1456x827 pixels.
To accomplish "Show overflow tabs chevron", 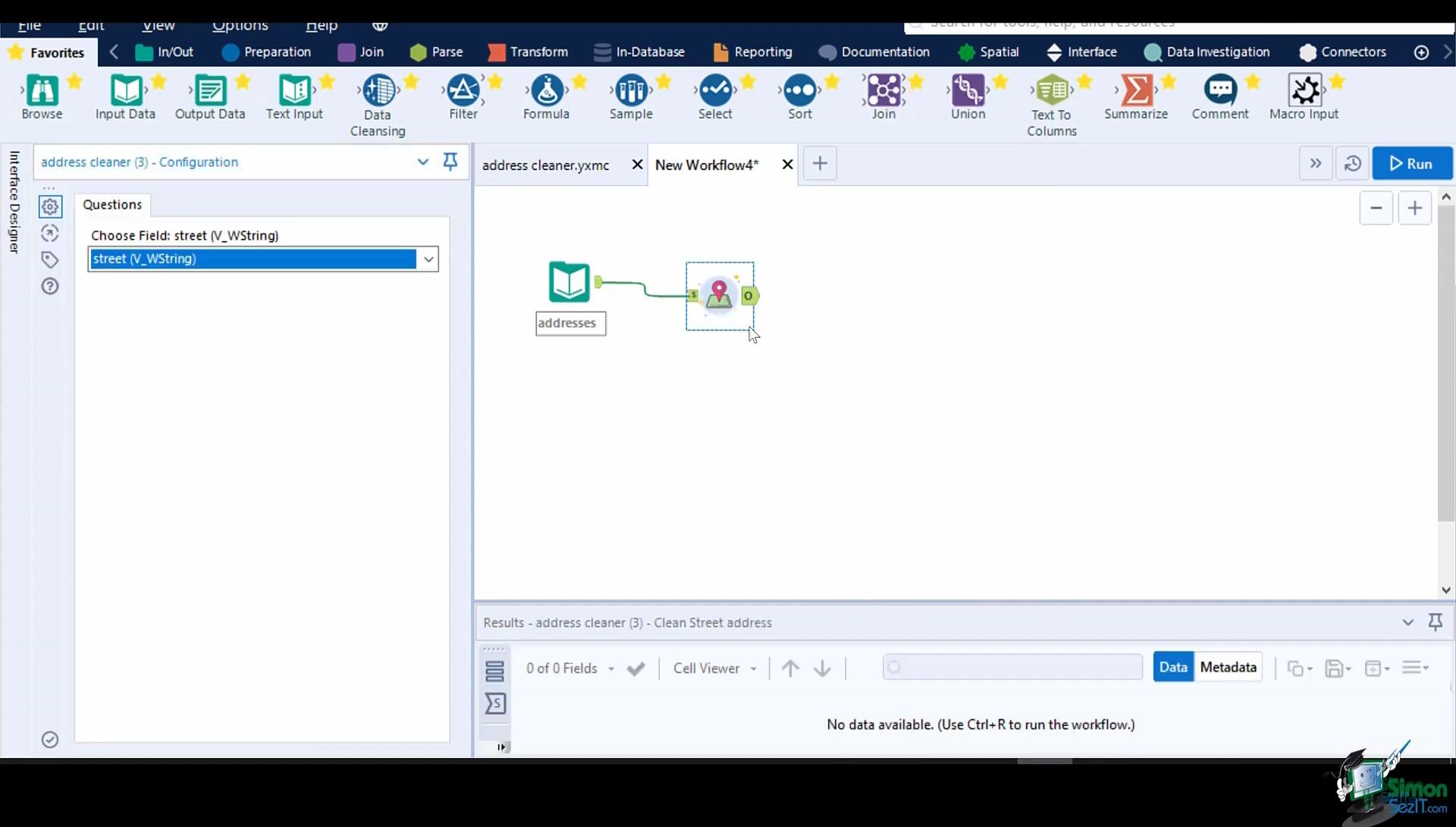I will click(x=1316, y=163).
